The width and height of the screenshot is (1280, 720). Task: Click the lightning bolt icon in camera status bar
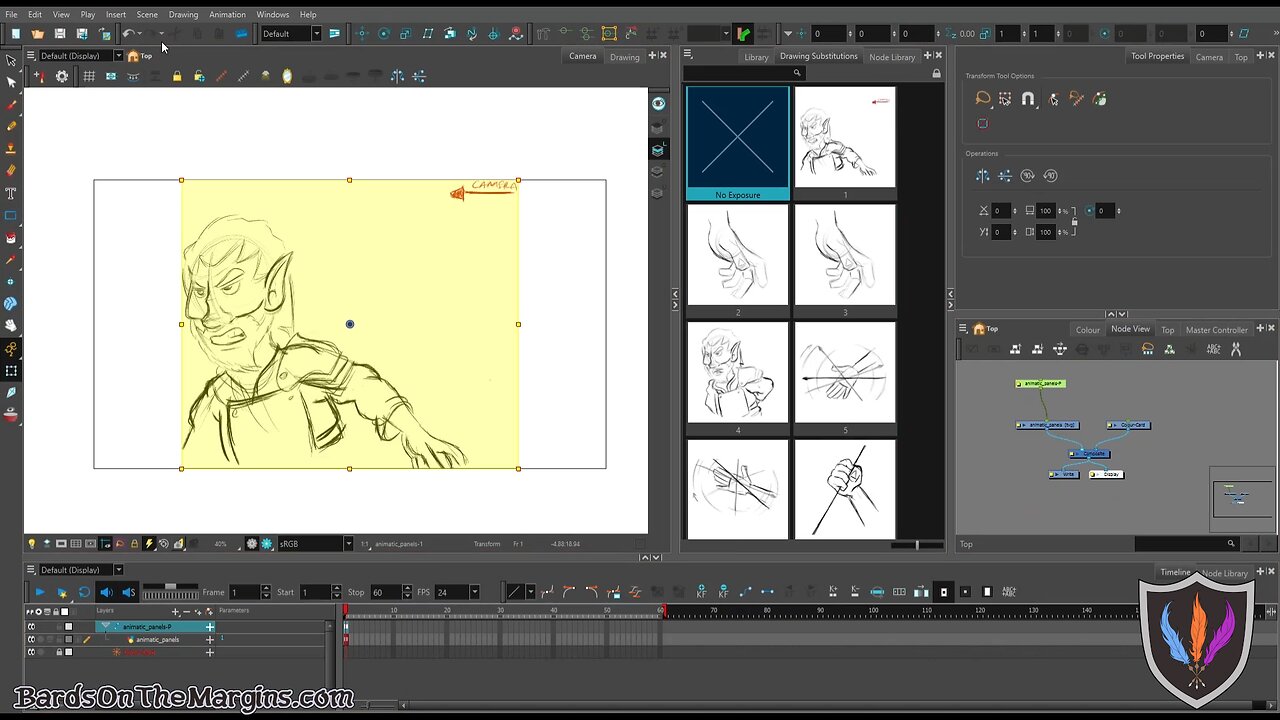[149, 544]
